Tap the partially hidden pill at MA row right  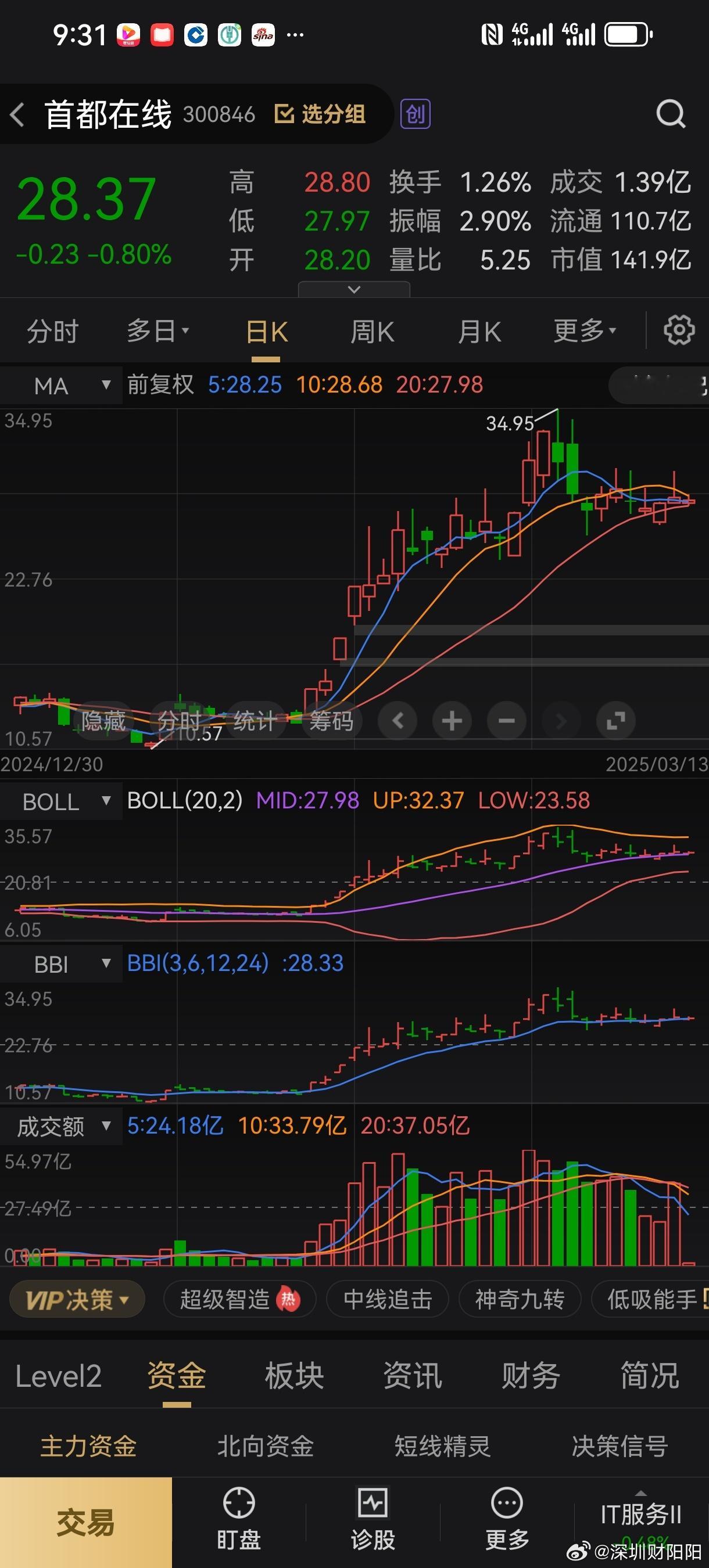coord(658,385)
